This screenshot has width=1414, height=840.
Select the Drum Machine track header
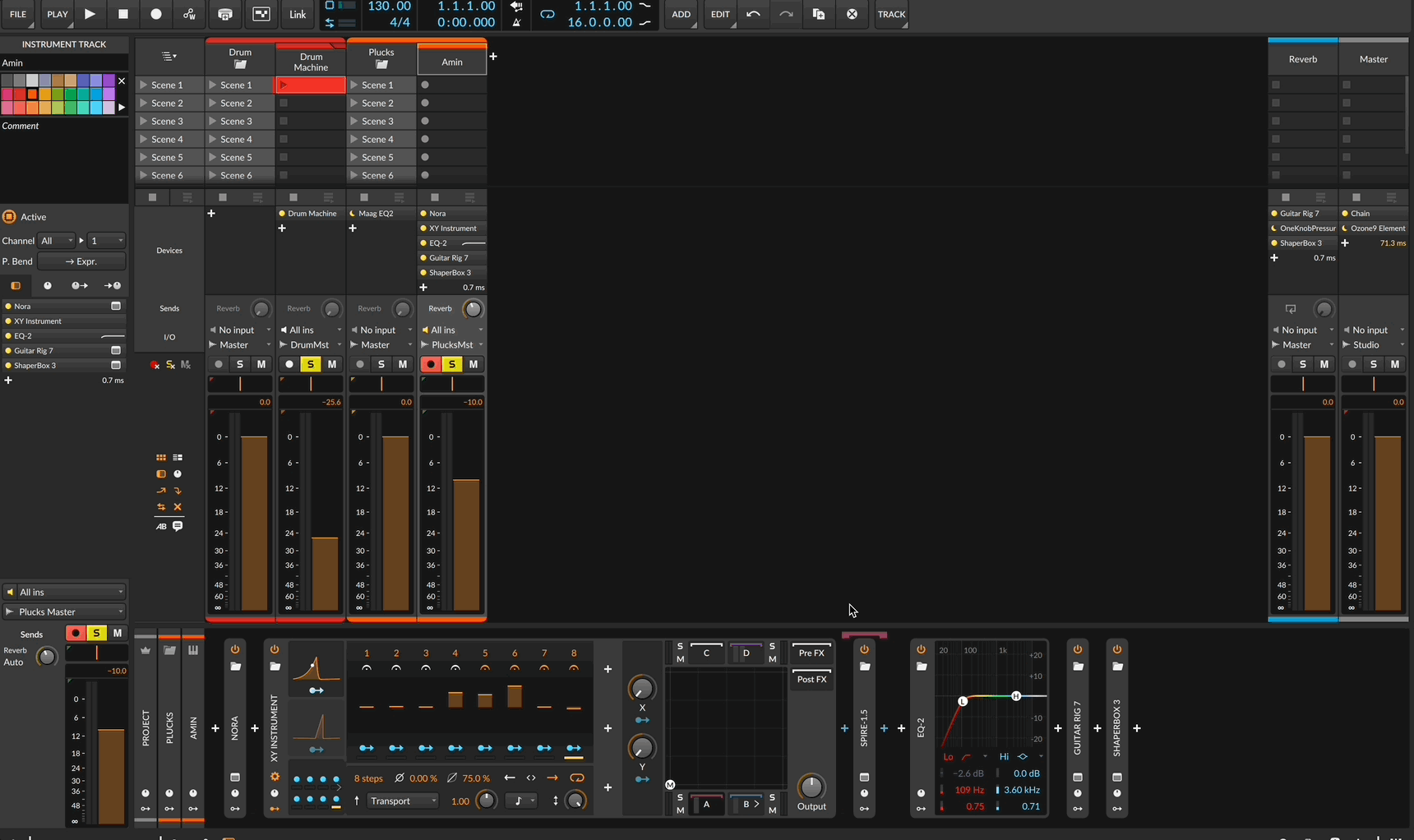point(311,62)
